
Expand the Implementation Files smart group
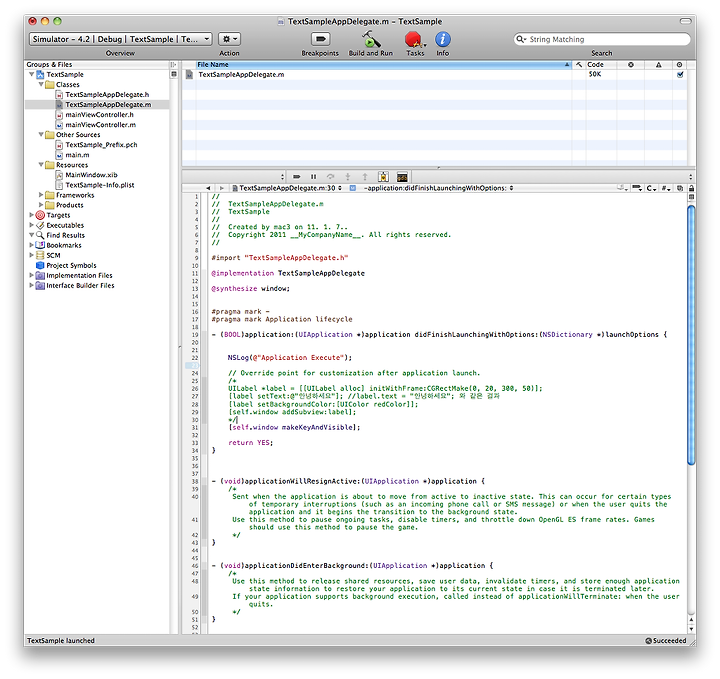[31, 275]
